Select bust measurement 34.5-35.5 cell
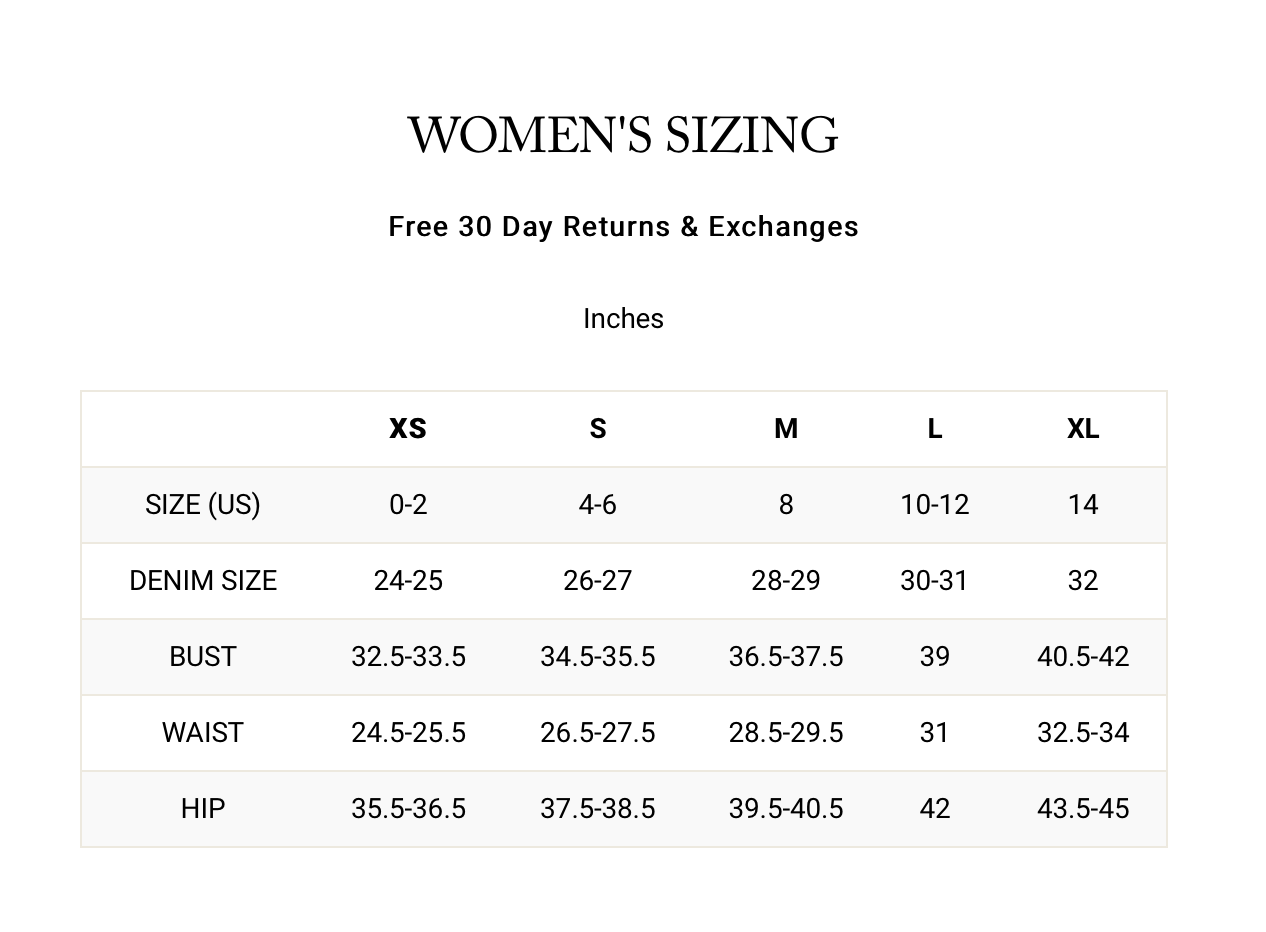 [597, 657]
